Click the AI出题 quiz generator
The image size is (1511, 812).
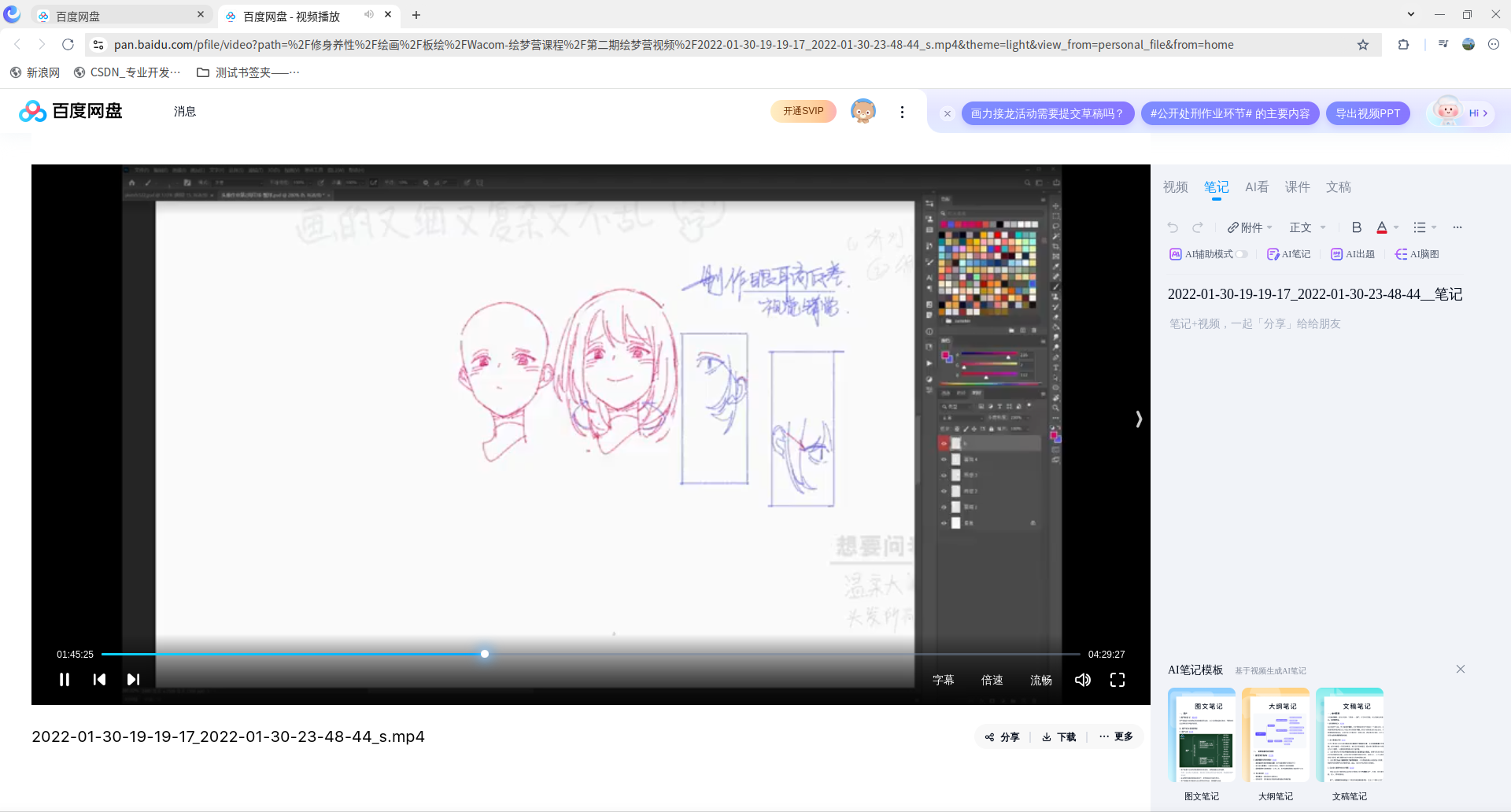[1353, 254]
